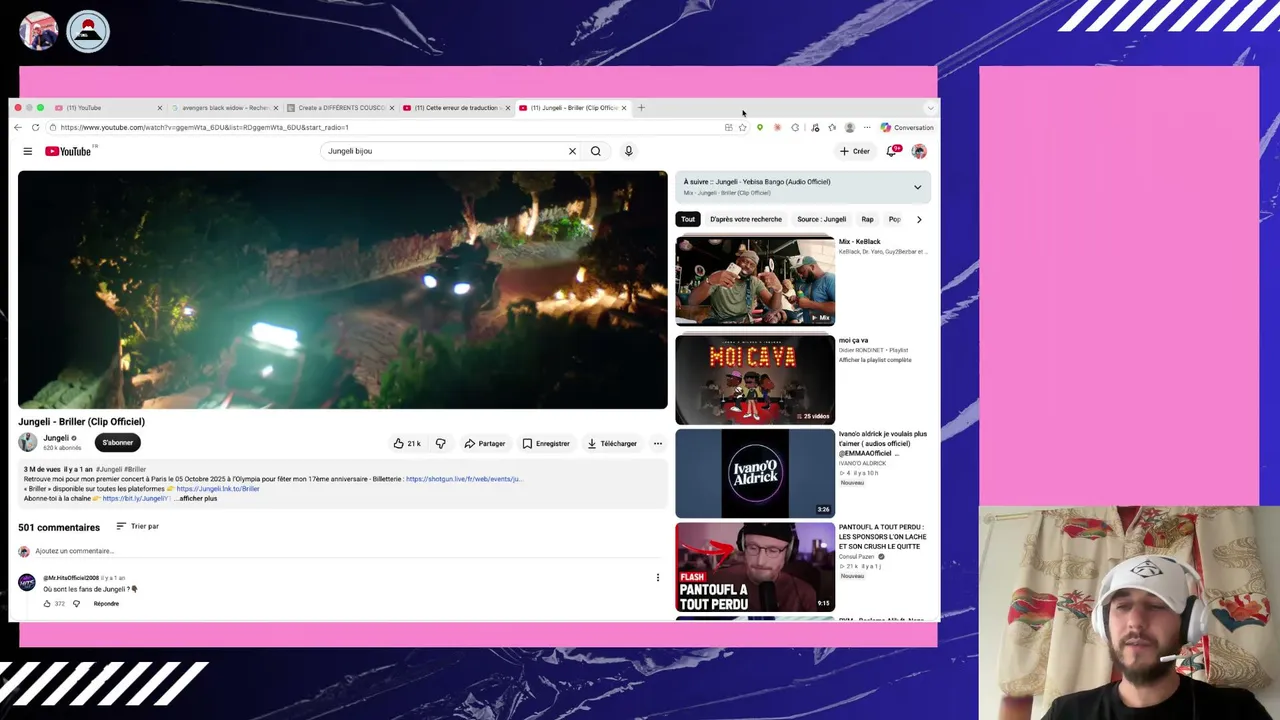1280x720 pixels.
Task: Switch to the 'avengers black widow' tab
Action: pos(225,107)
